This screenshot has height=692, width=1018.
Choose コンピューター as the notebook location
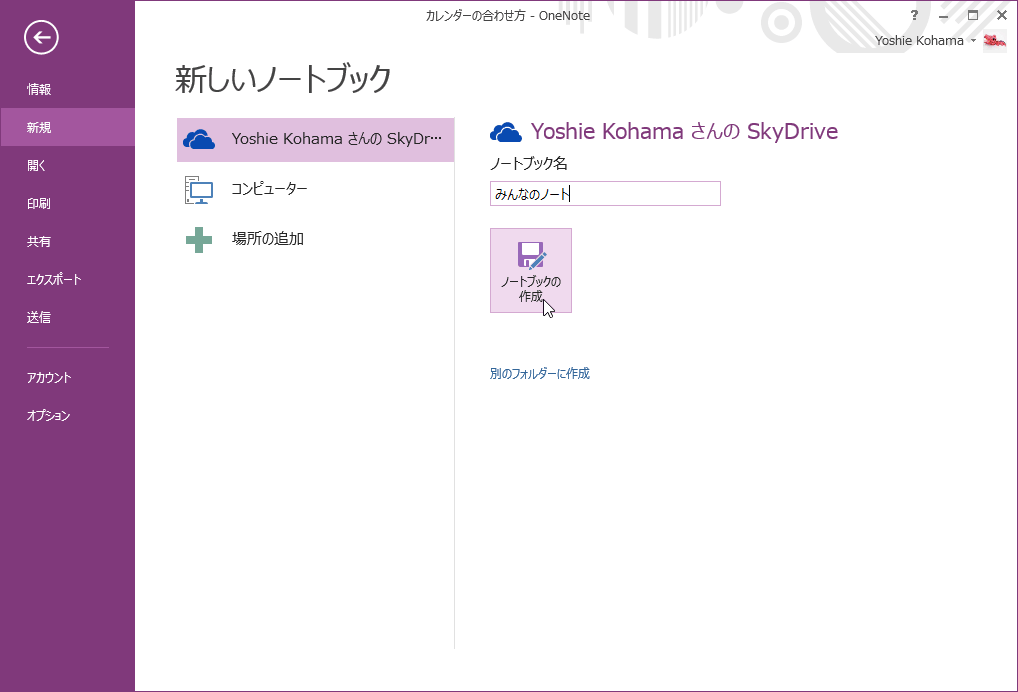coord(316,189)
